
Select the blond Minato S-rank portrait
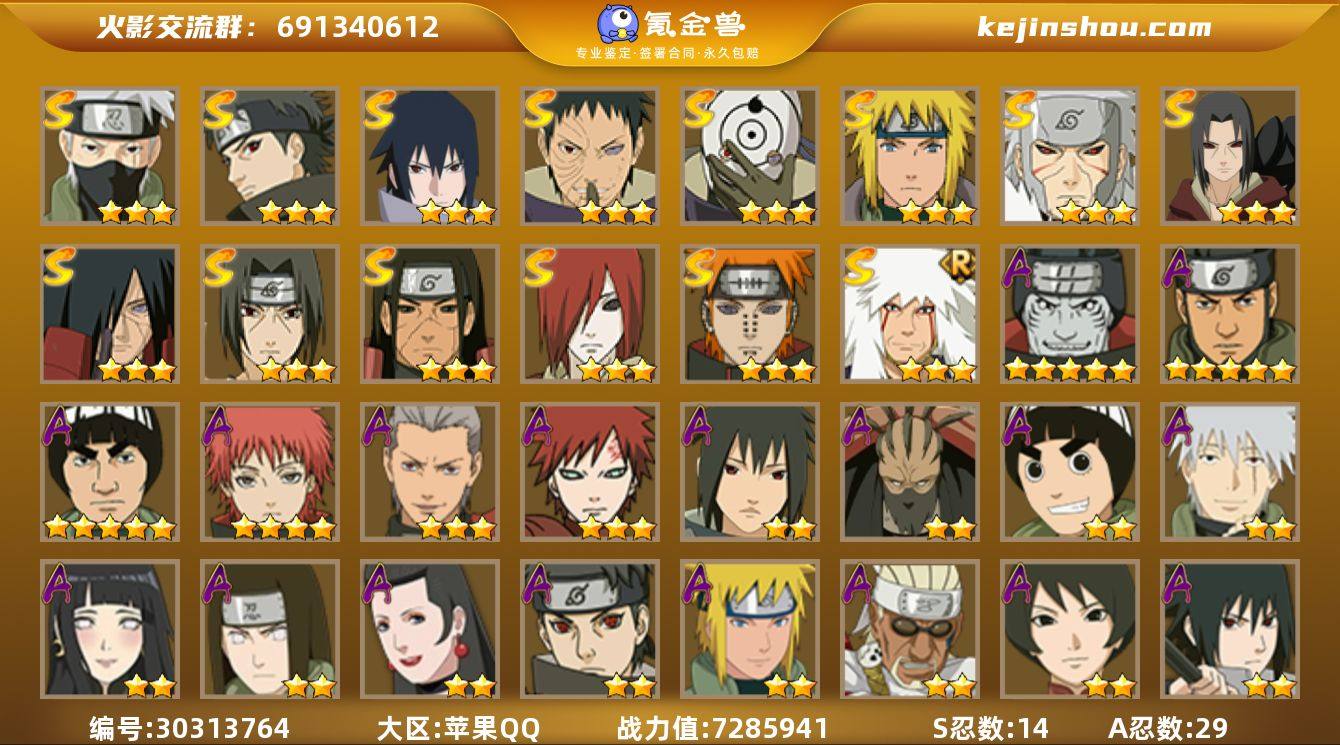(x=909, y=156)
